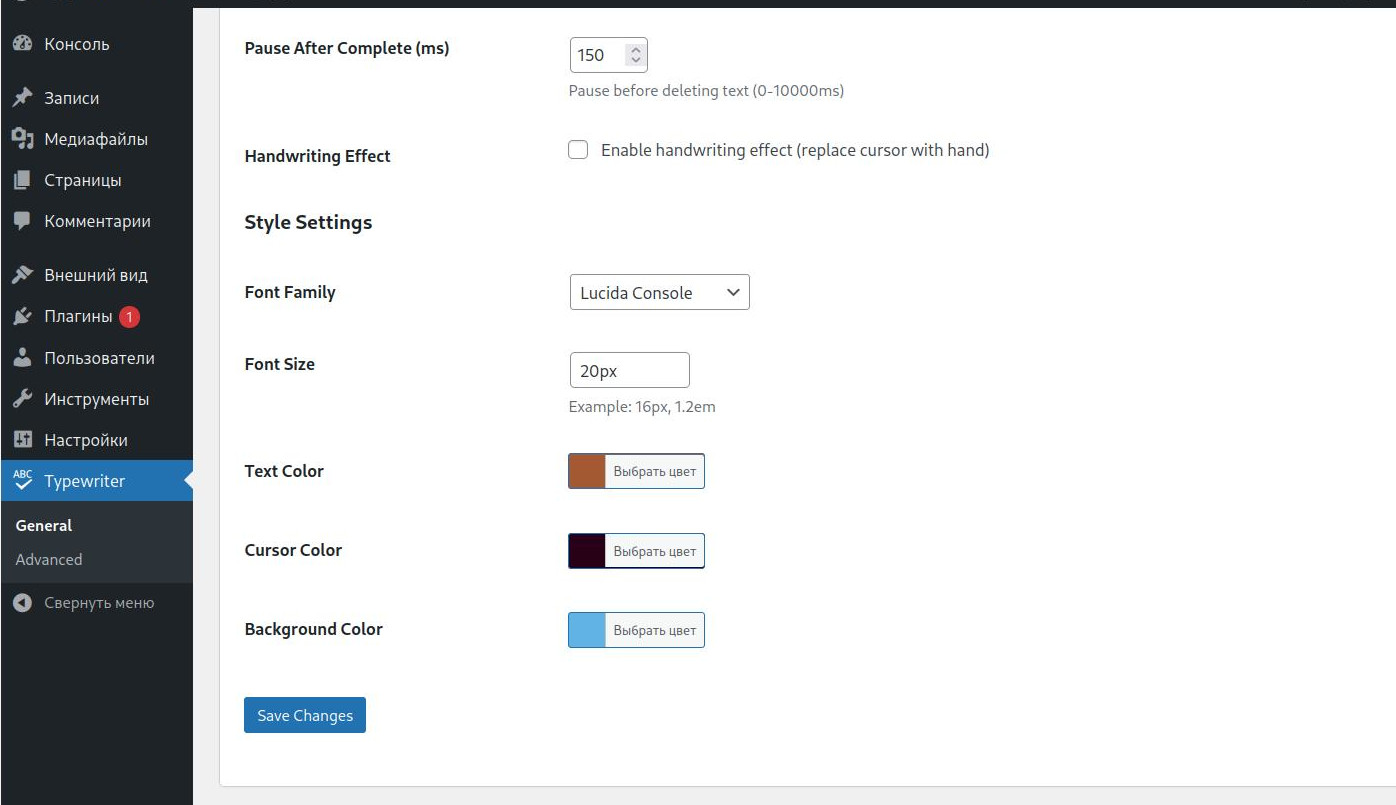Open the Font Family dropdown
The width and height of the screenshot is (1396, 805).
pos(659,292)
